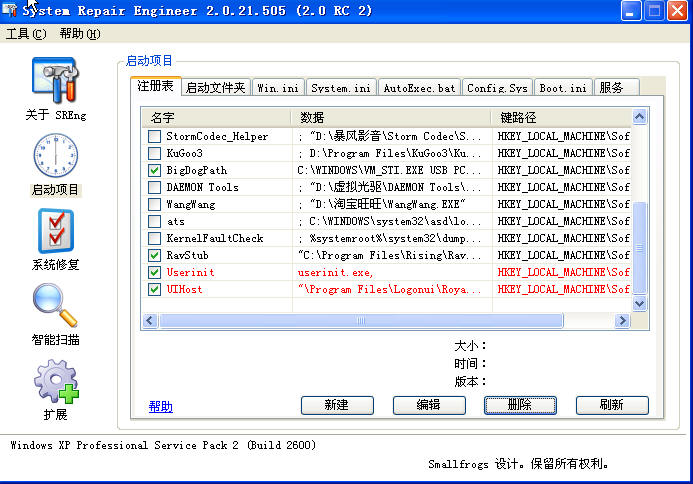Click the vertical scrollbar thumb

[640, 248]
